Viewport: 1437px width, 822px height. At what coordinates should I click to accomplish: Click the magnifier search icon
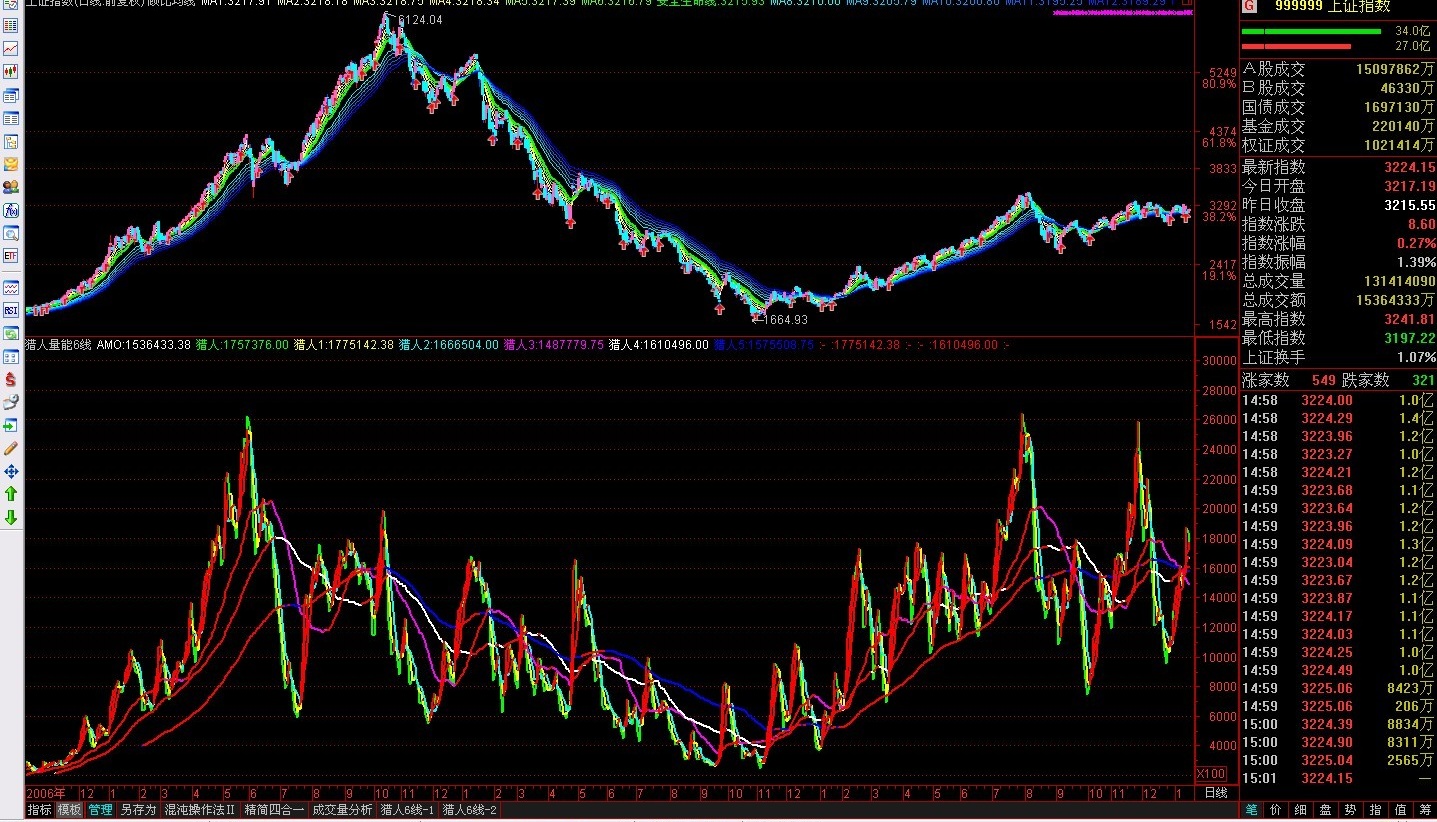[x=11, y=233]
